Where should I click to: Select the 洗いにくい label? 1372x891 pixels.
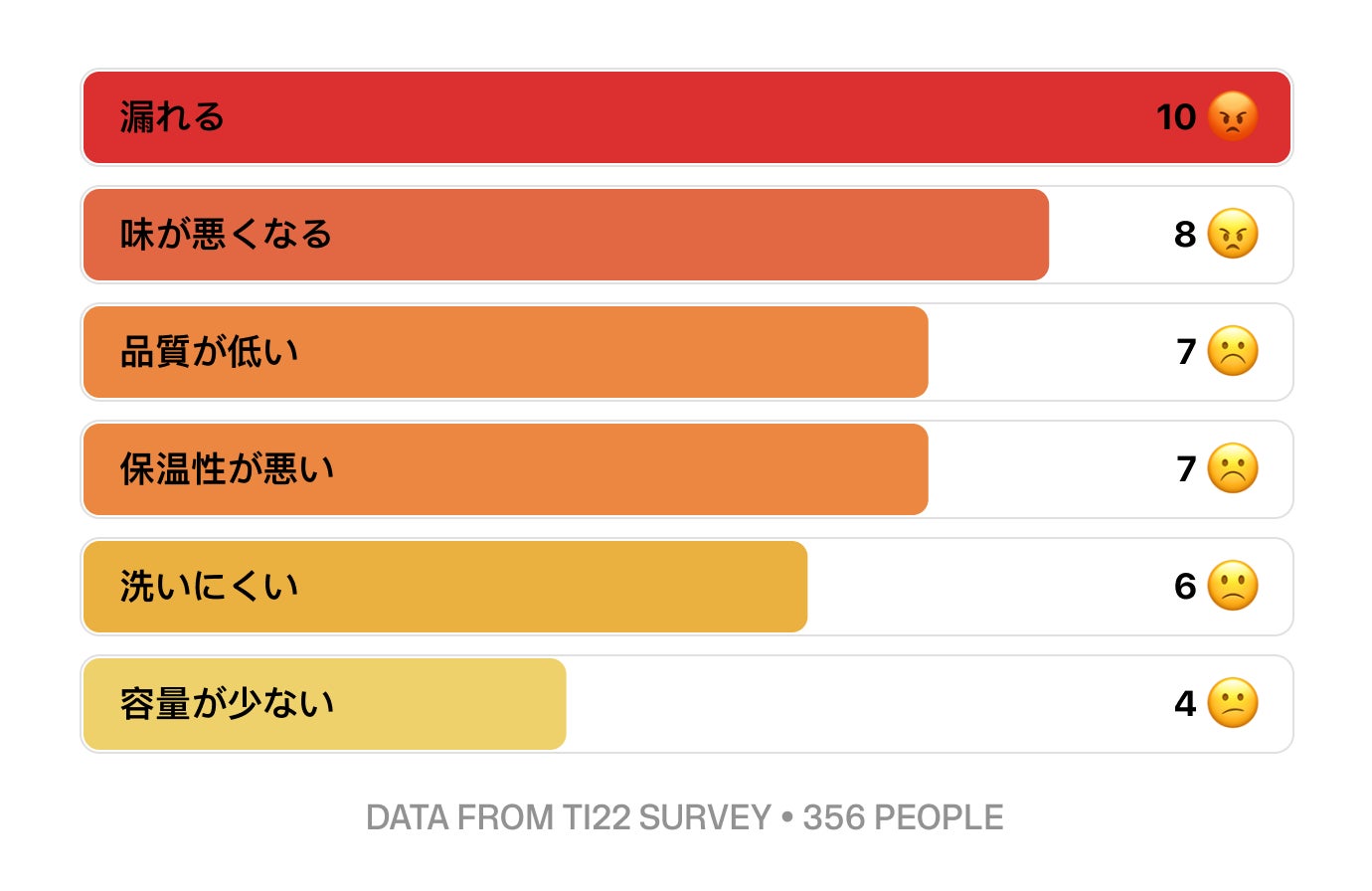pos(209,587)
